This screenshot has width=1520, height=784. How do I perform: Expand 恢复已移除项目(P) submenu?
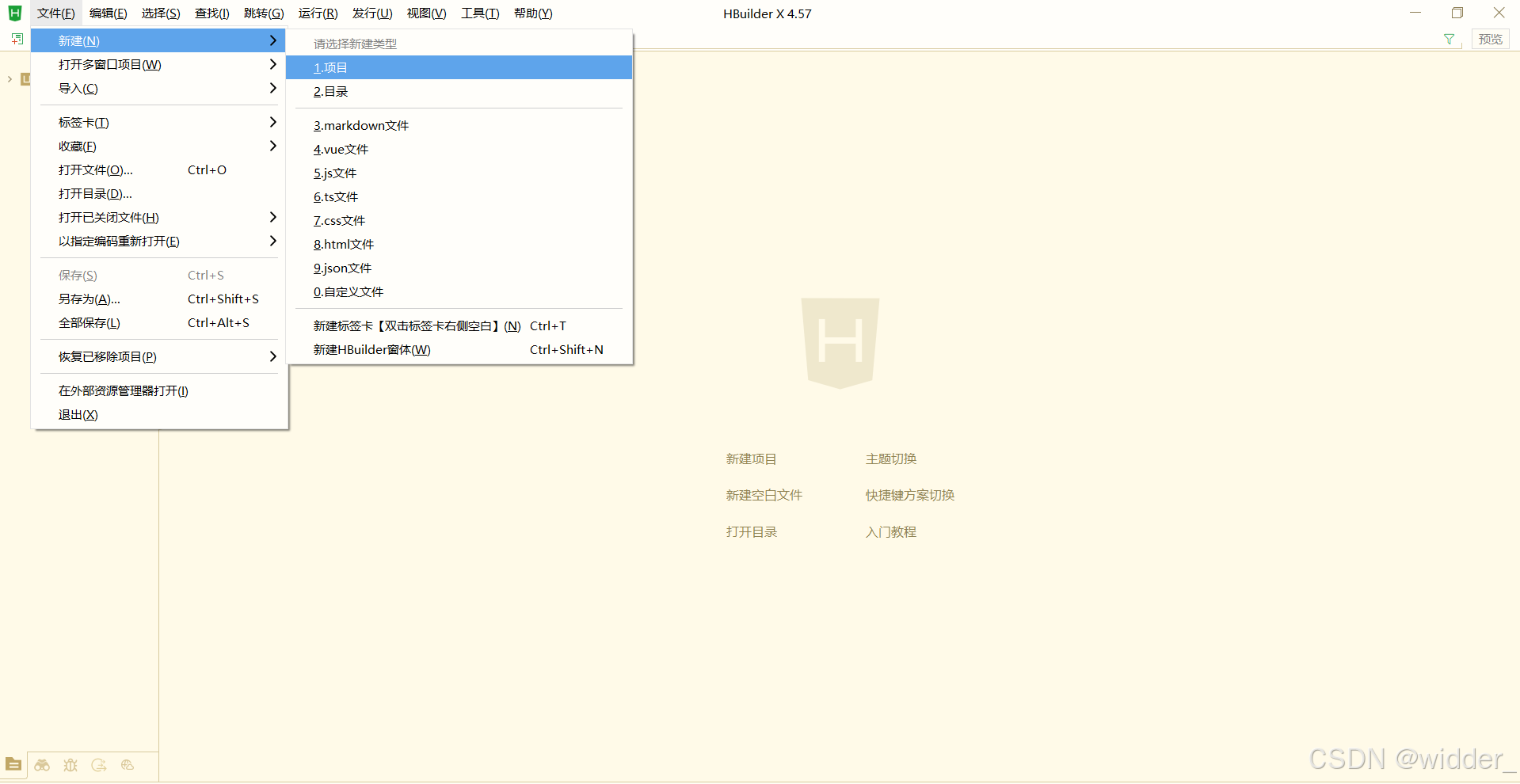click(x=158, y=356)
